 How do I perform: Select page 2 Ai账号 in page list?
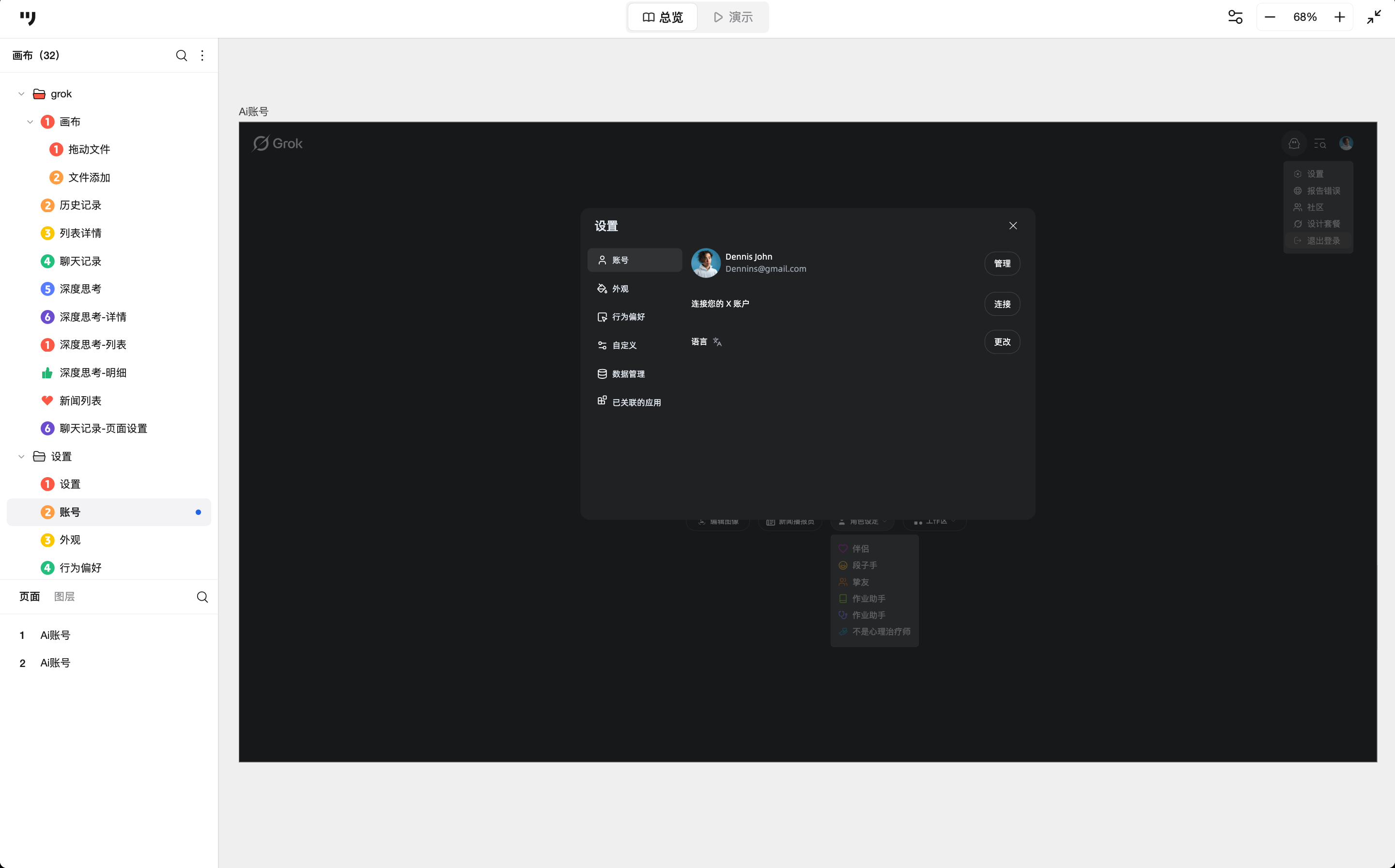click(x=55, y=663)
